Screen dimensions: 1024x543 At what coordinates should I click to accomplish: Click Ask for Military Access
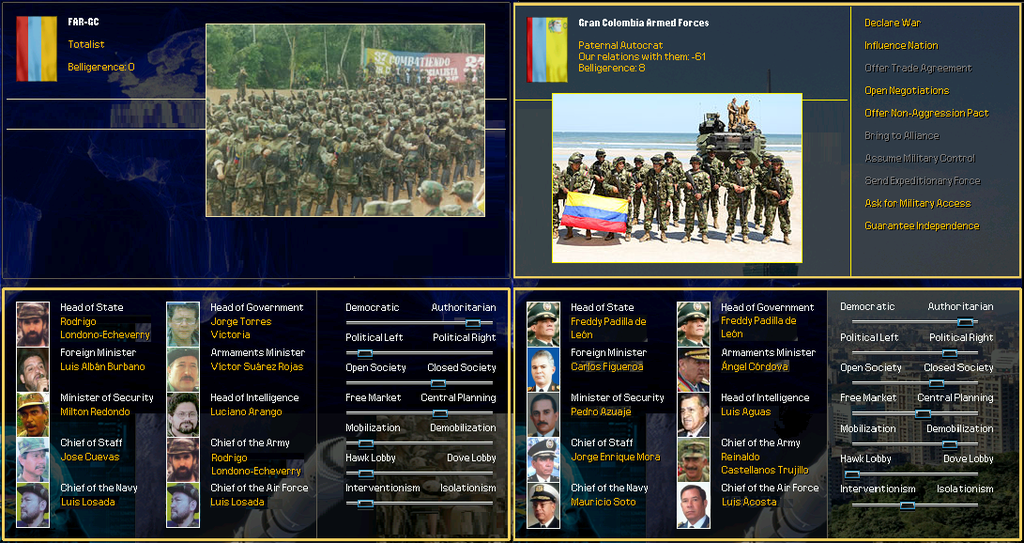click(x=917, y=203)
